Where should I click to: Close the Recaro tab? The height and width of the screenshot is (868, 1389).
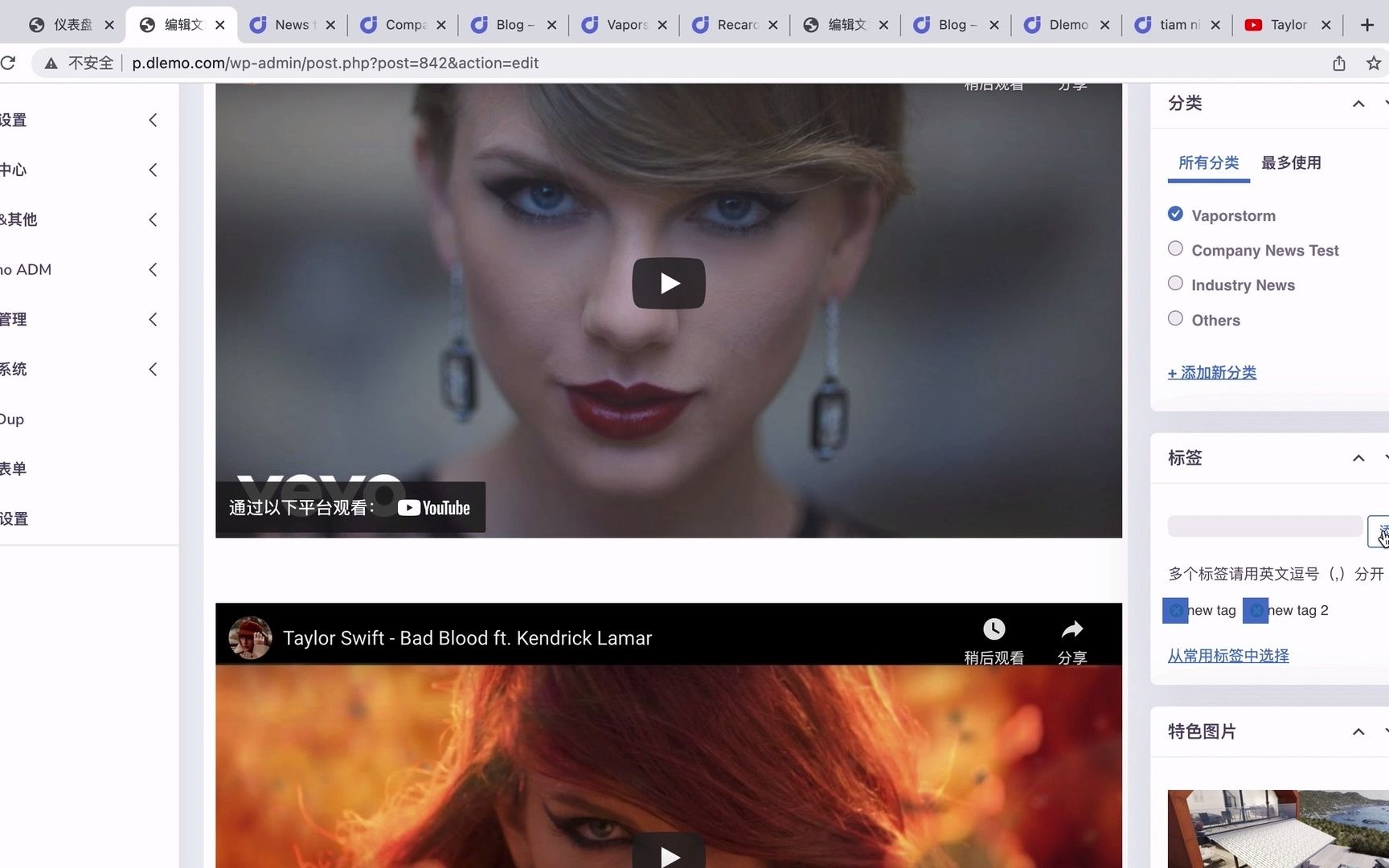click(773, 25)
